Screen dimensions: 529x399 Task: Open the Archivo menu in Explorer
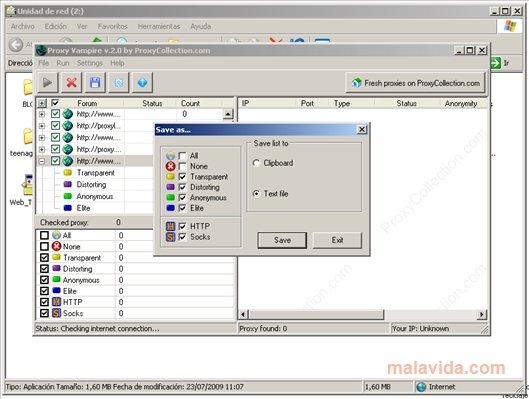click(23, 26)
